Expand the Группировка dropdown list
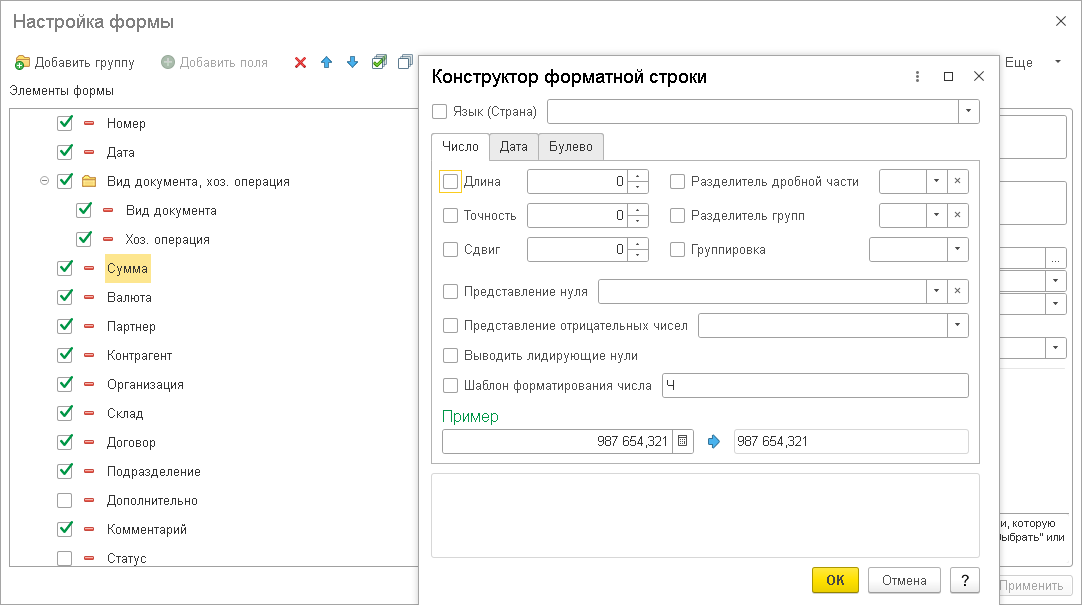This screenshot has height=605, width=1082. (x=957, y=249)
